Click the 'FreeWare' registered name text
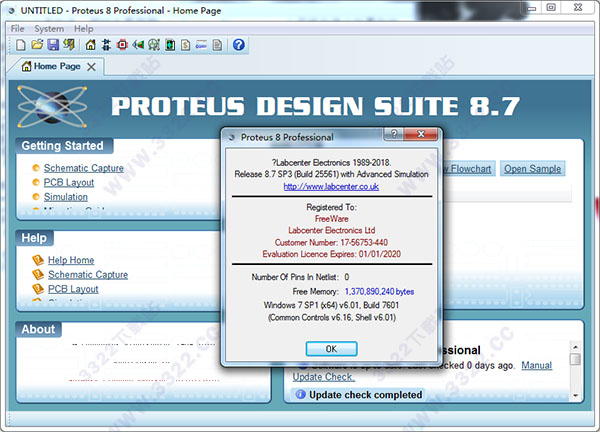The width and height of the screenshot is (600, 432). (331, 219)
